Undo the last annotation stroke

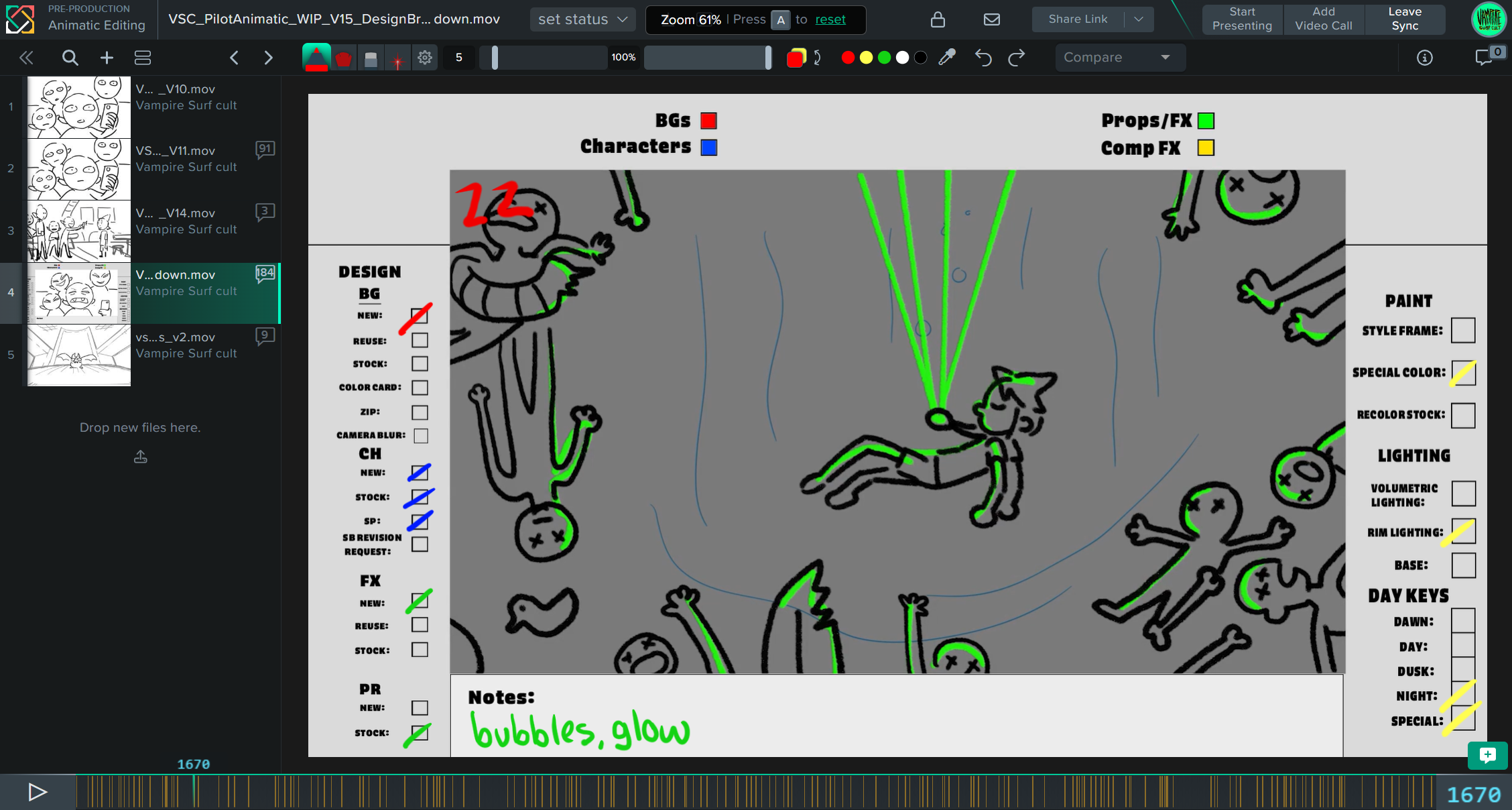(983, 58)
